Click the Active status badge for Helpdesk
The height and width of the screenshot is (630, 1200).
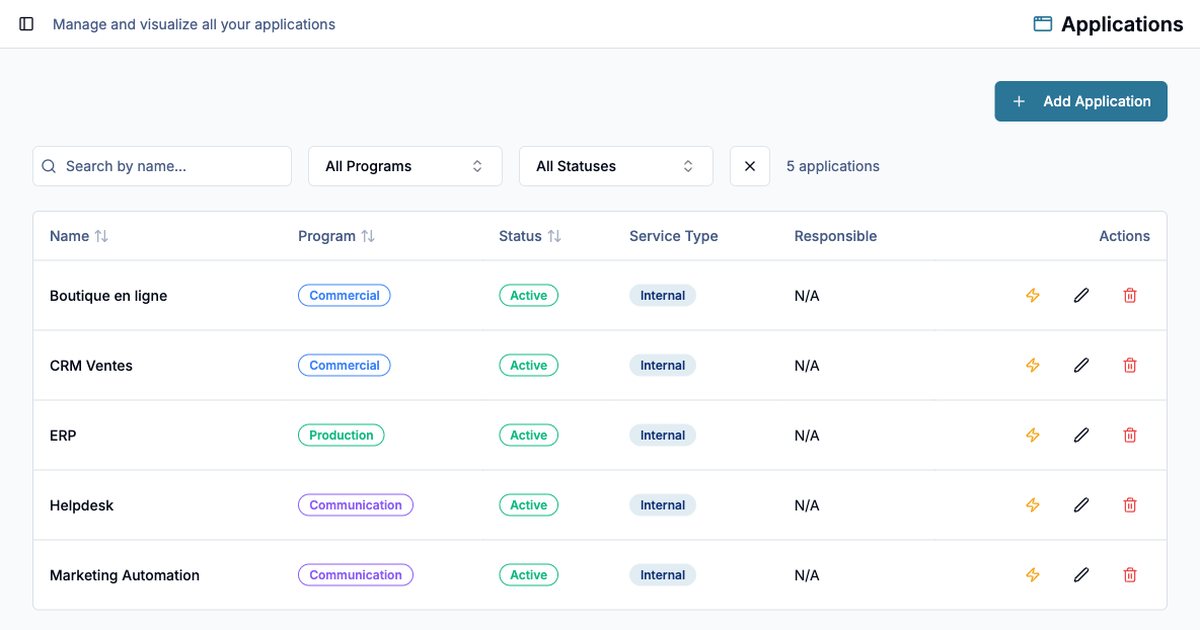tap(529, 505)
